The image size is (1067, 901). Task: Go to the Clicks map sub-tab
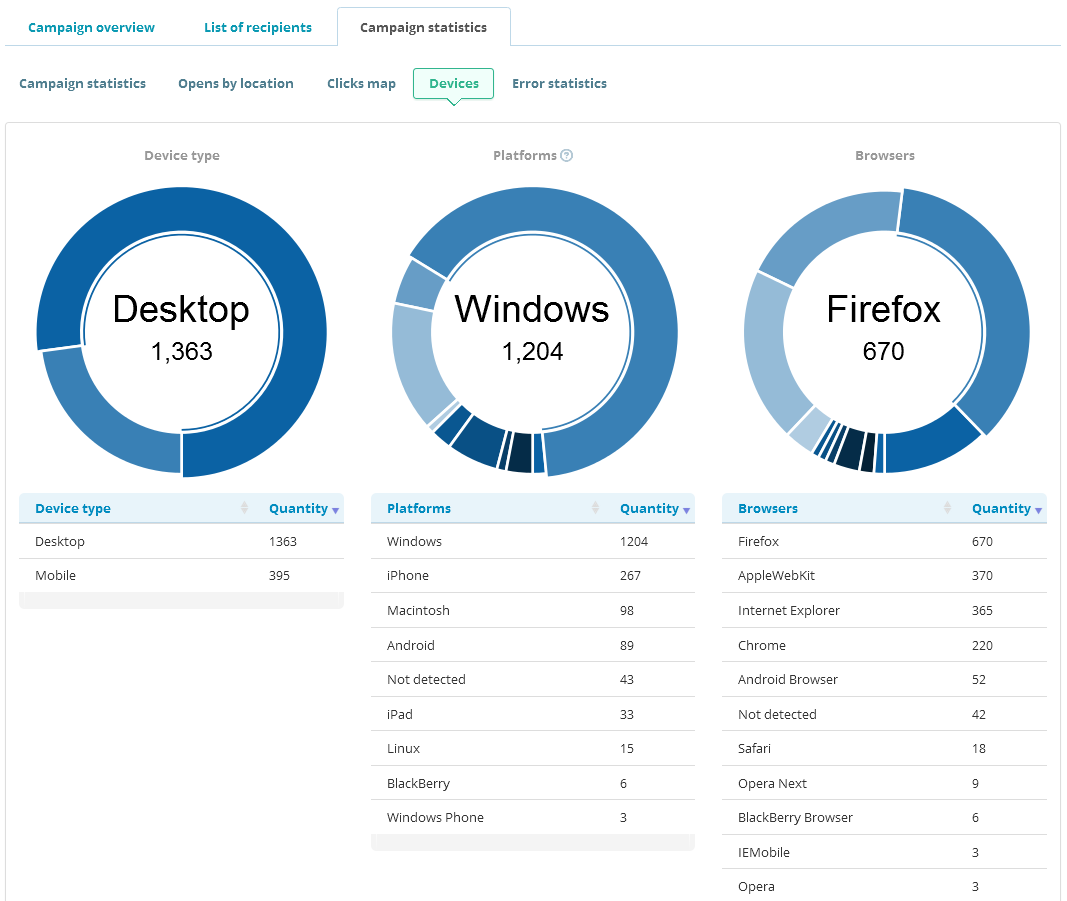361,84
